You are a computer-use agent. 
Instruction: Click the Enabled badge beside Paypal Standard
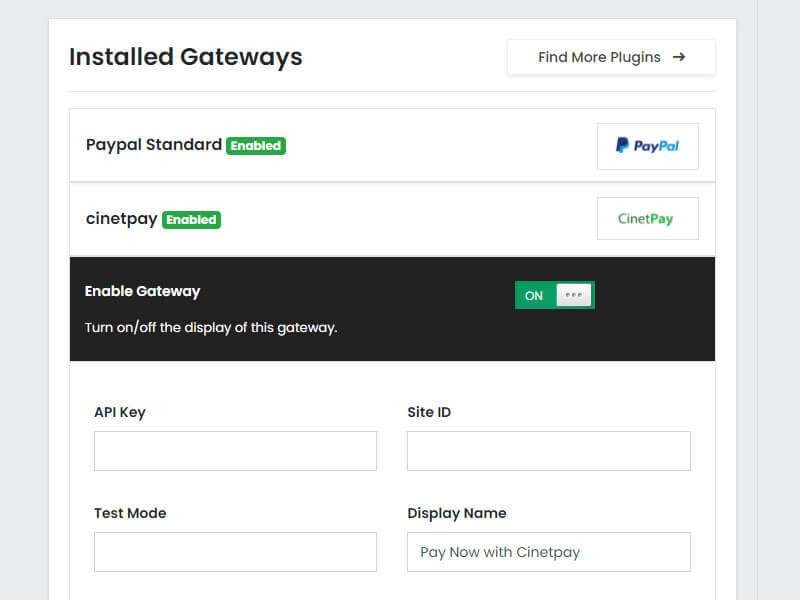[x=256, y=146]
